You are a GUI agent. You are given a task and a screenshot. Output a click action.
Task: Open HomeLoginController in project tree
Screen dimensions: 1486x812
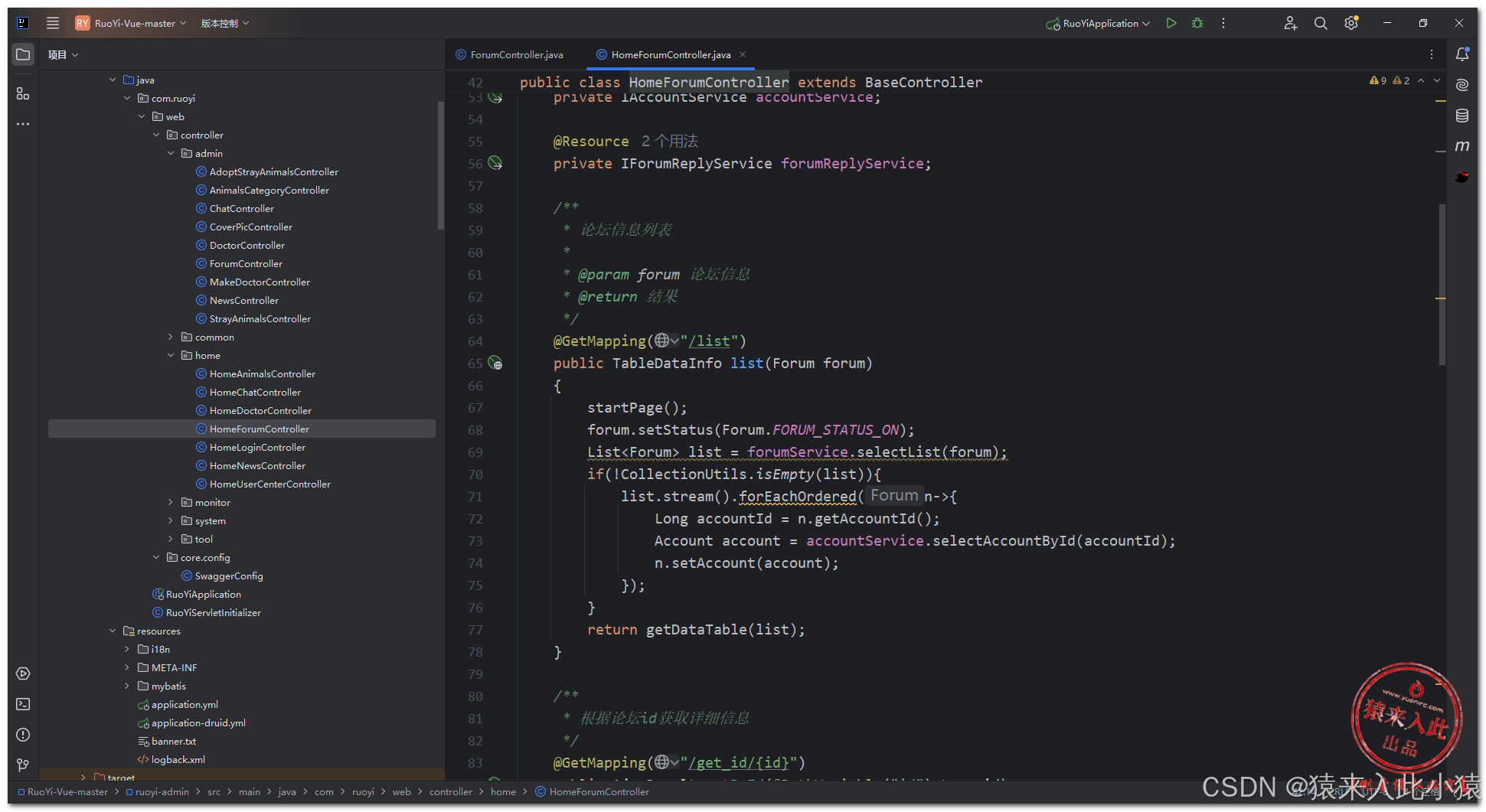click(x=257, y=447)
